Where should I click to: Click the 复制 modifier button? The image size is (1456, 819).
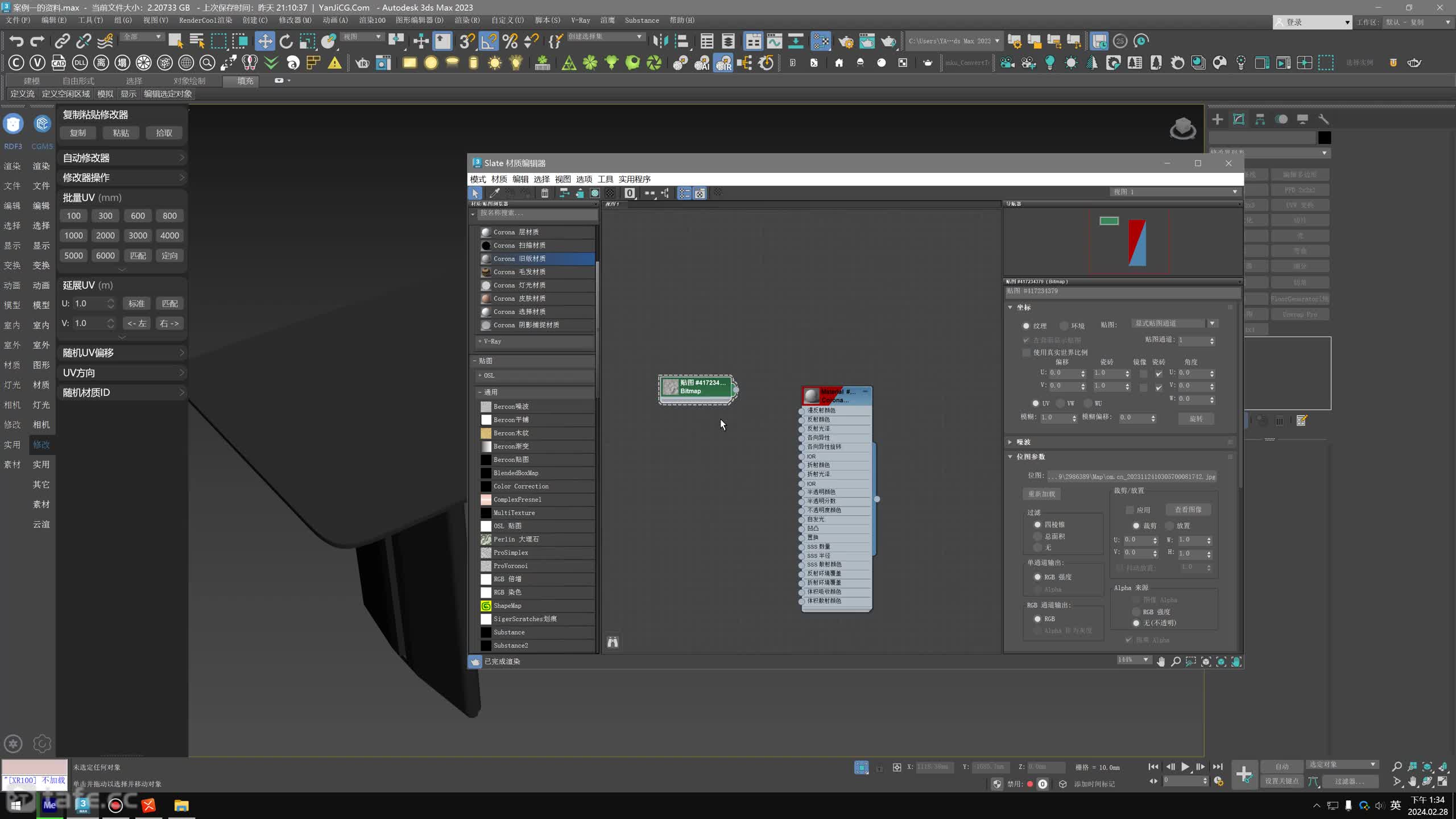click(x=78, y=133)
